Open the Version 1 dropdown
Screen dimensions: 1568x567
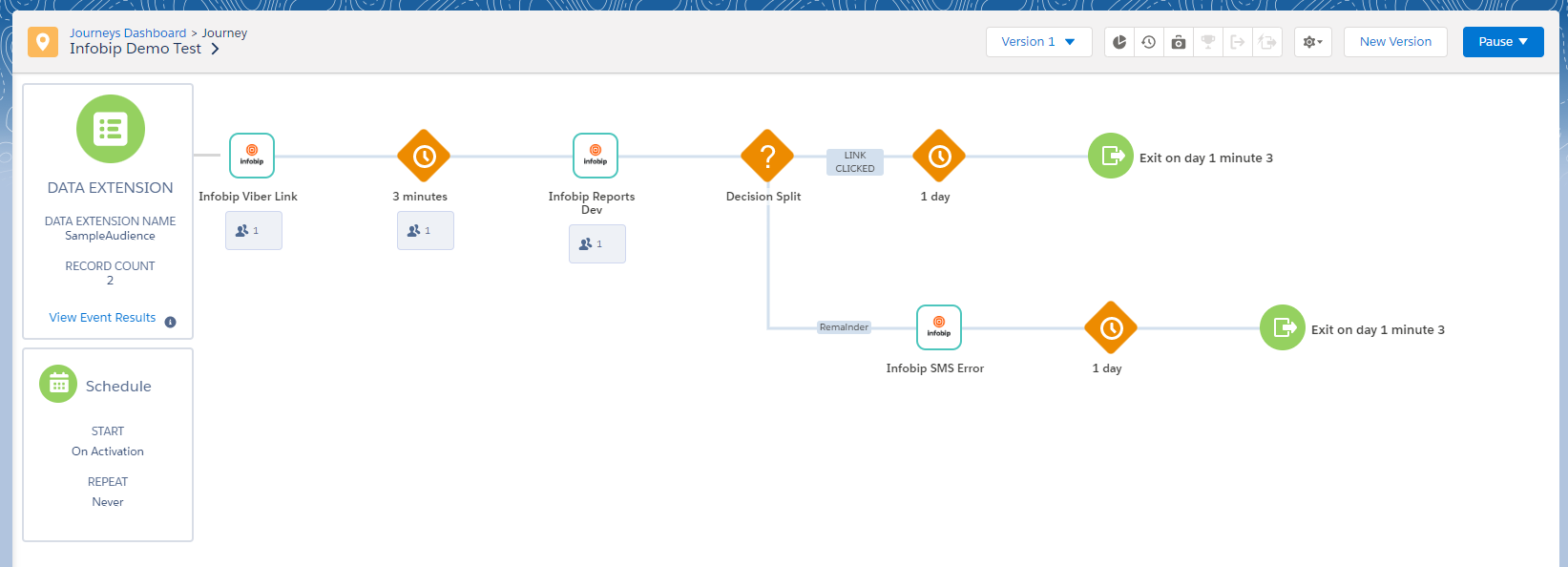(x=1038, y=42)
